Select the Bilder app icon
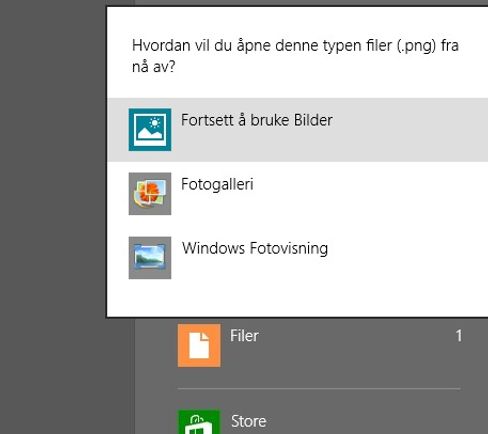488x434 pixels. pos(150,130)
